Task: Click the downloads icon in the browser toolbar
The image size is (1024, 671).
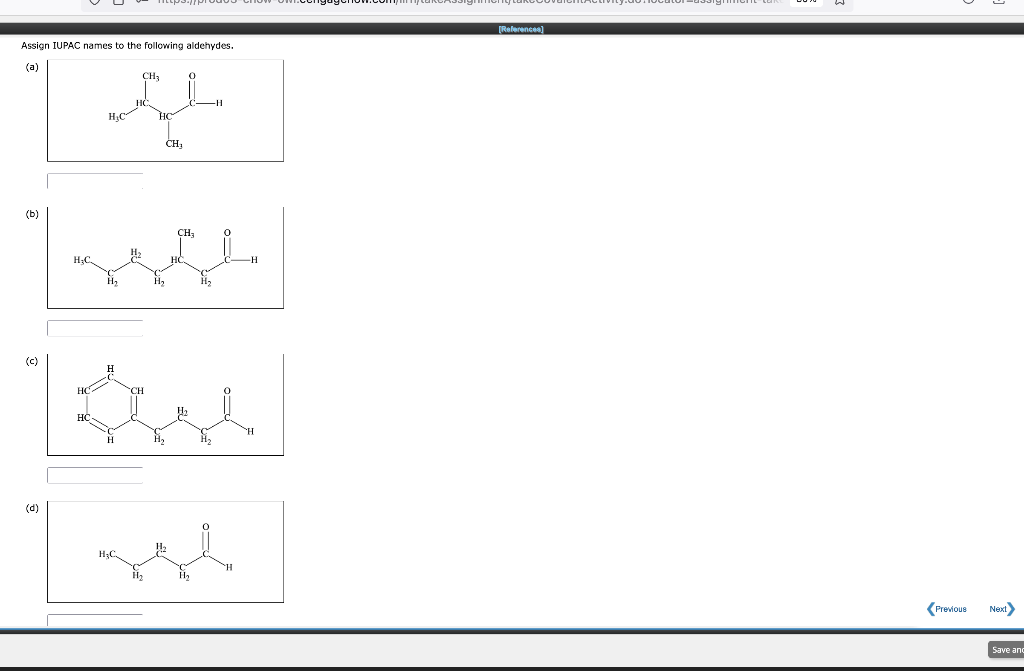Action: [998, 3]
